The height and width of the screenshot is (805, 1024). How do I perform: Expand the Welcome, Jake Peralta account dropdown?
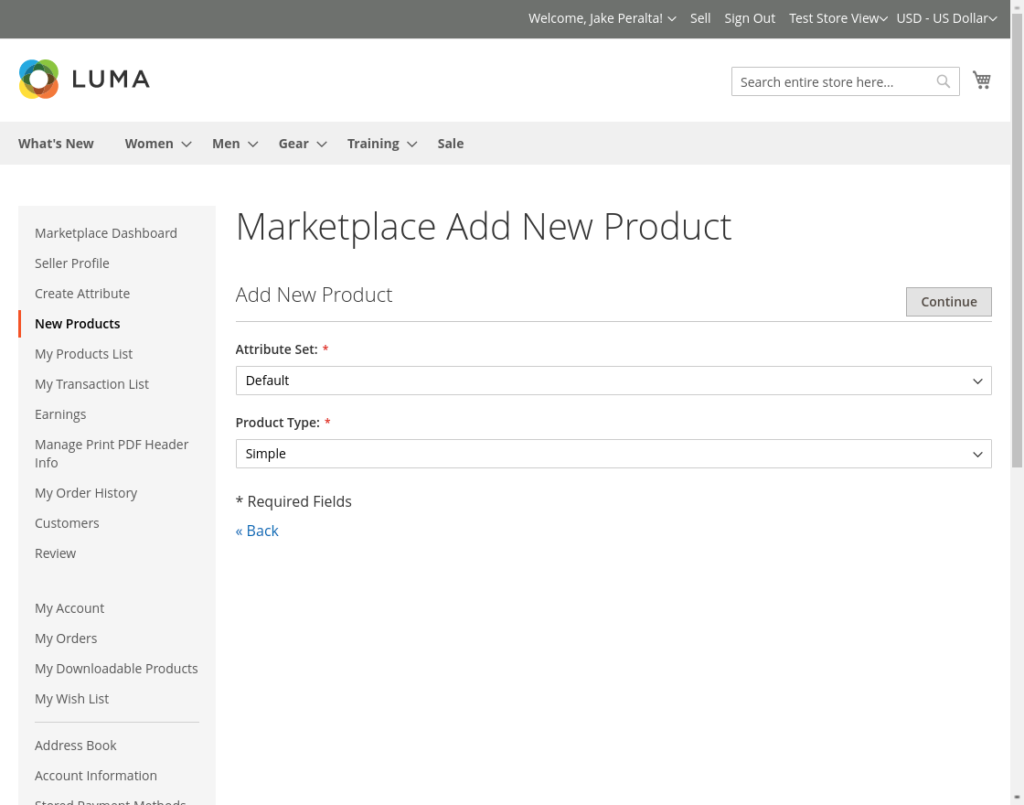[602, 18]
